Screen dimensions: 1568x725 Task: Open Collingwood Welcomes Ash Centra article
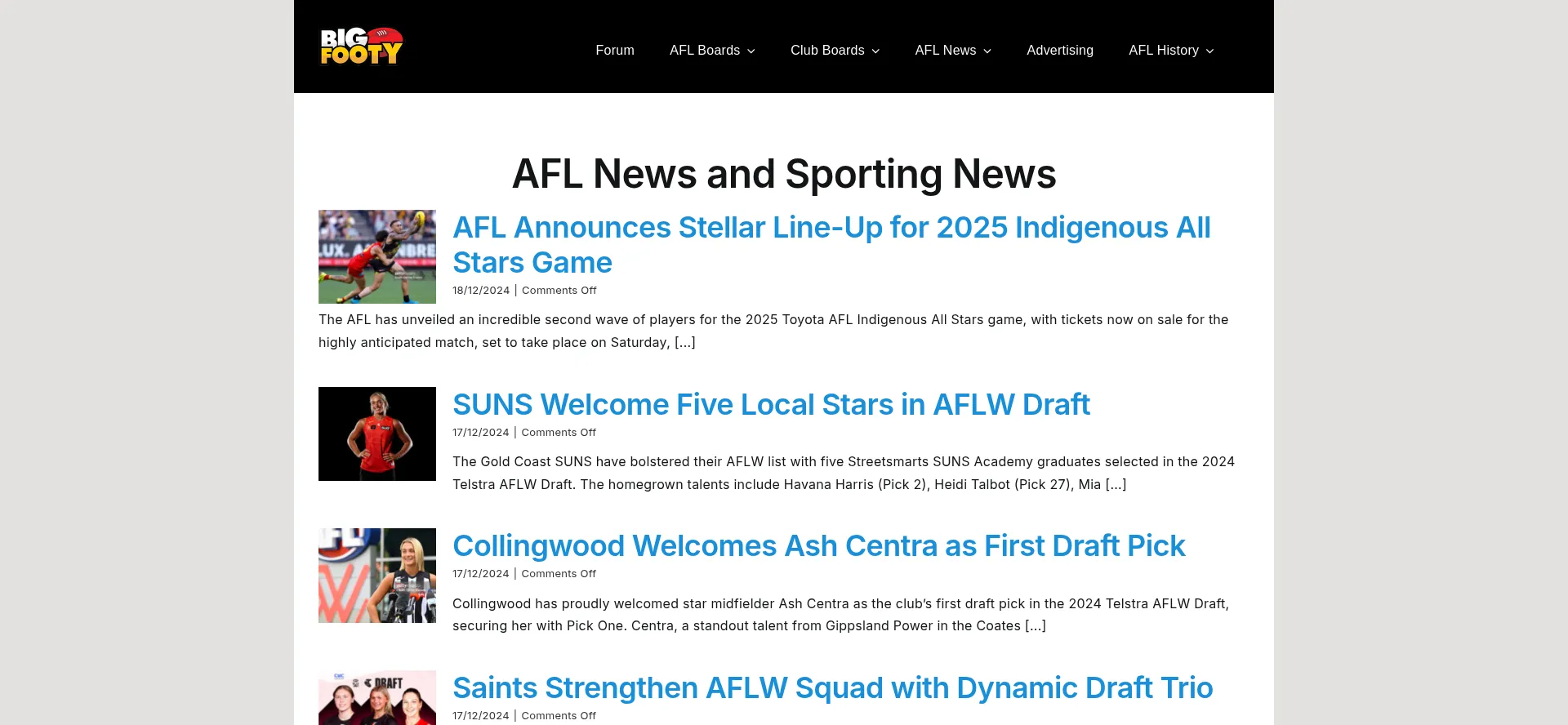[x=818, y=545]
